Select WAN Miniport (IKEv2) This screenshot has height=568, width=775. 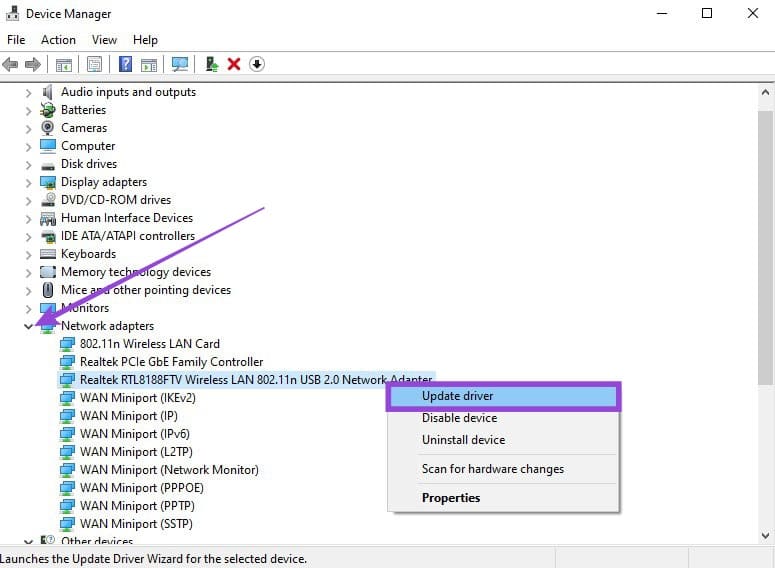tap(138, 397)
